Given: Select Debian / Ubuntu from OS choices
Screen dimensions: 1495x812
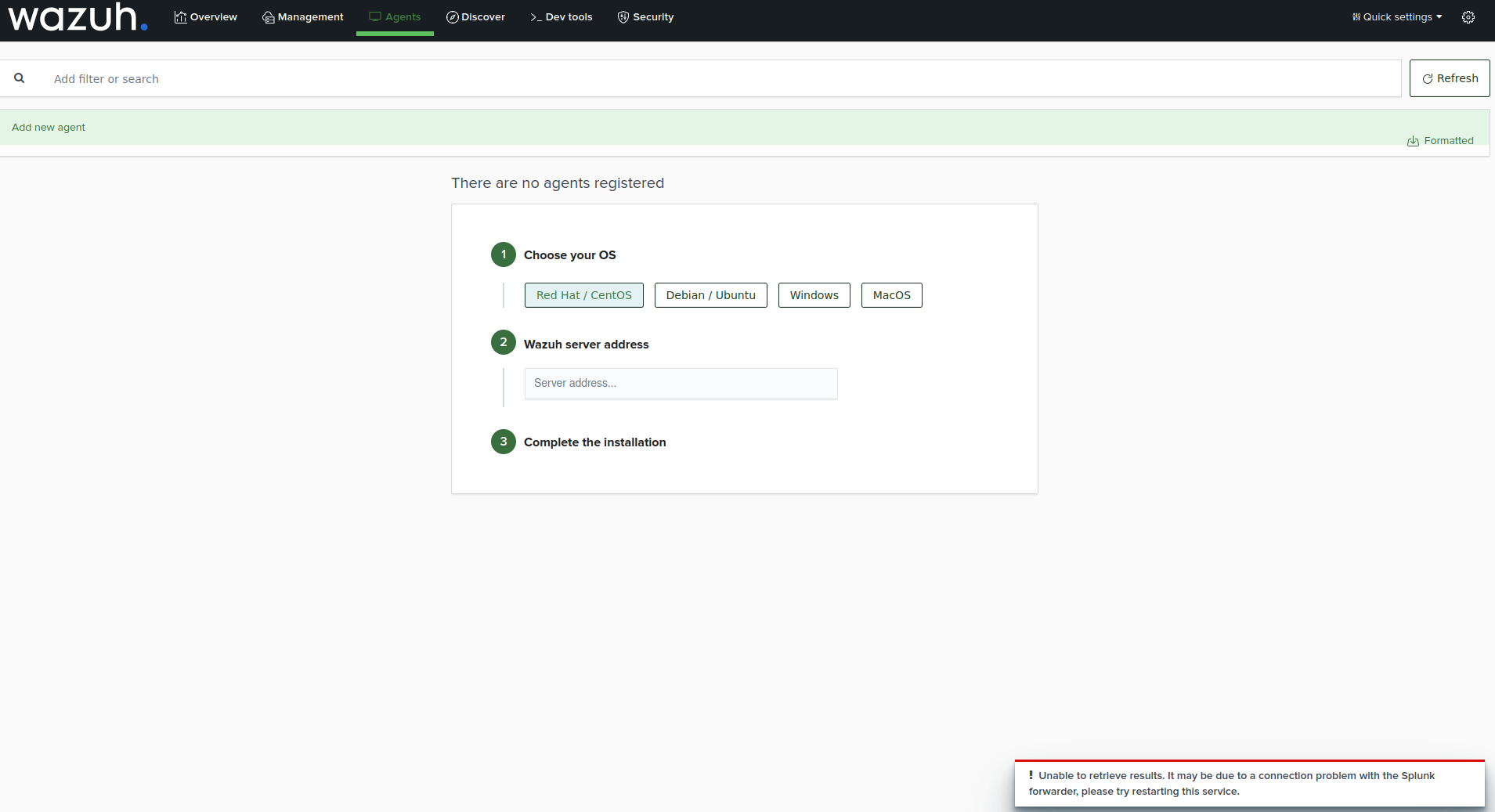Looking at the screenshot, I should tap(710, 295).
